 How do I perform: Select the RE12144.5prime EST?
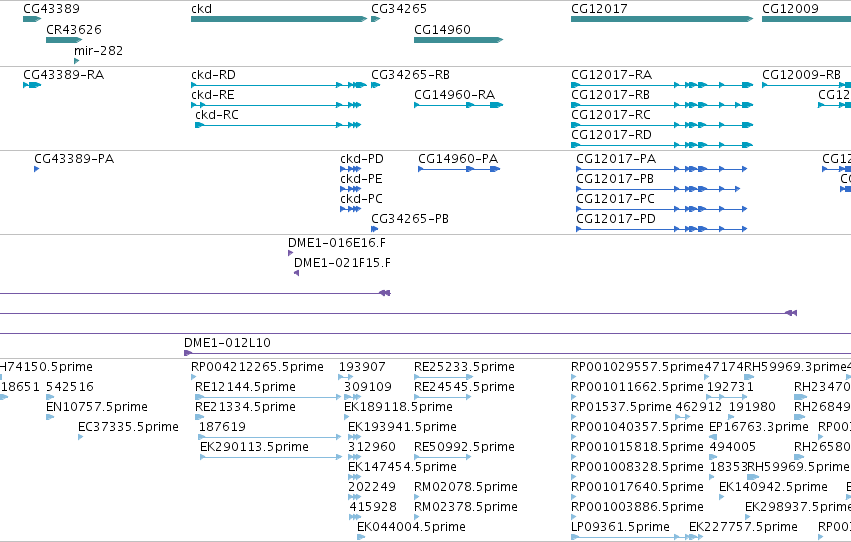click(x=268, y=397)
